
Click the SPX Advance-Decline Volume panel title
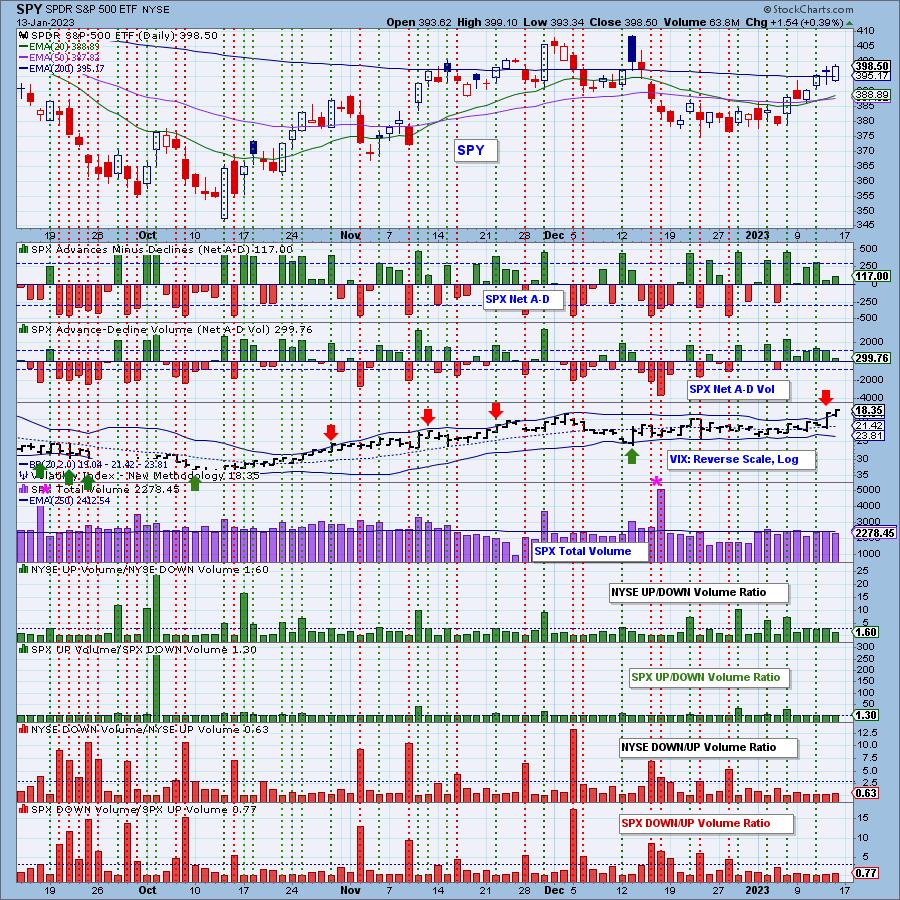pos(166,330)
